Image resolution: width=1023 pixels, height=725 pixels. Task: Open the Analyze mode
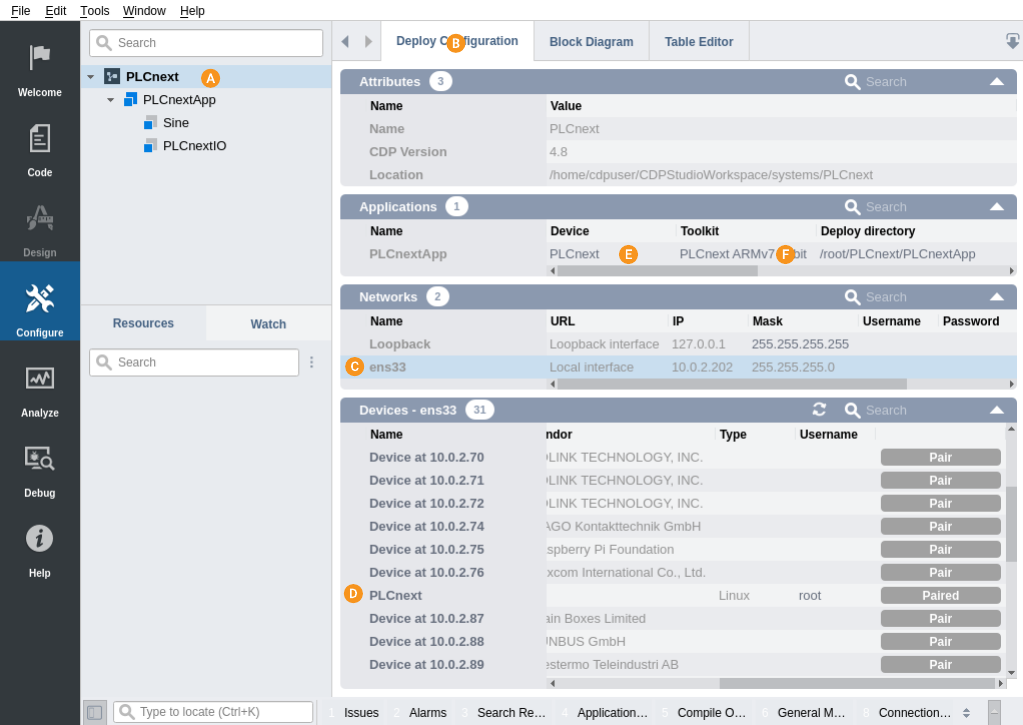(x=40, y=388)
